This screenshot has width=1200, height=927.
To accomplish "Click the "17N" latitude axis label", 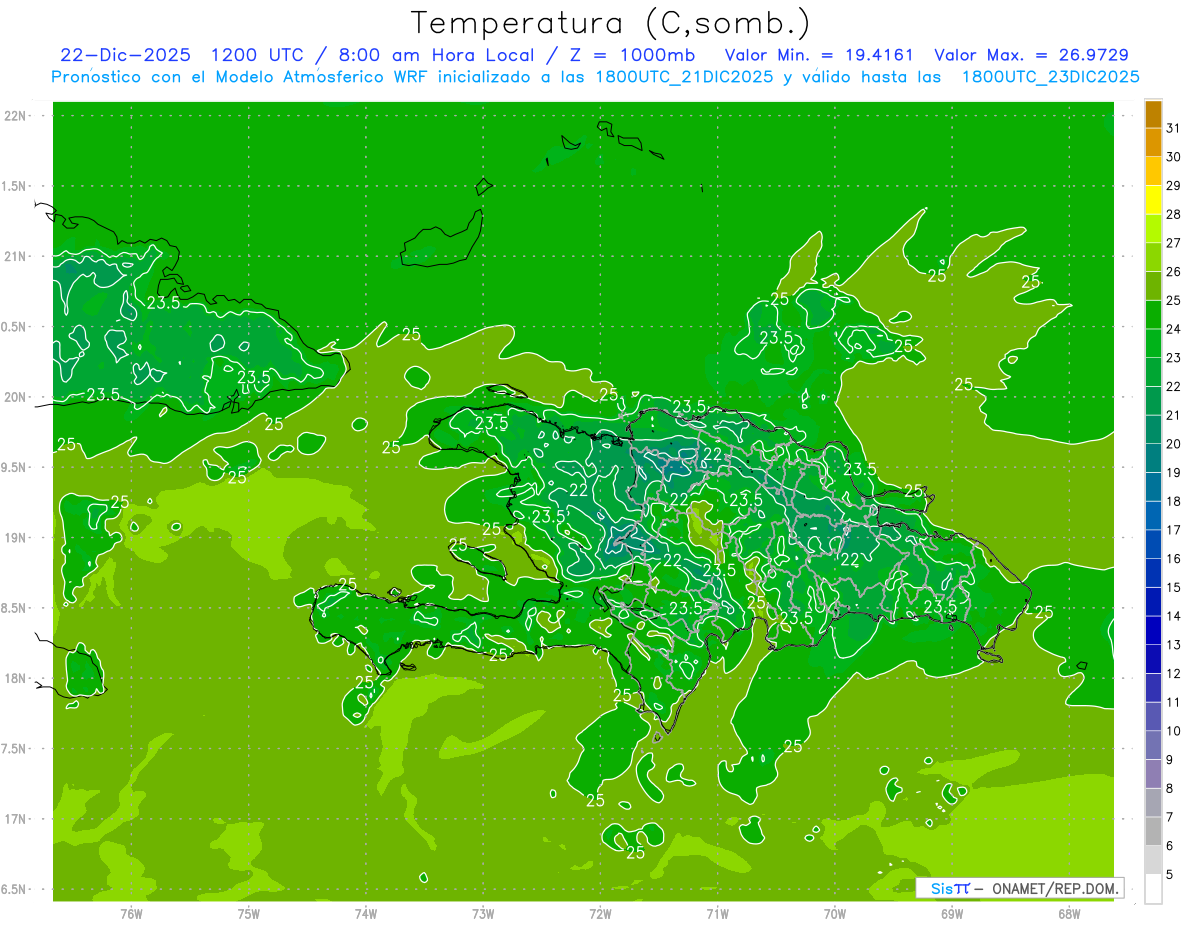I will (x=16, y=819).
